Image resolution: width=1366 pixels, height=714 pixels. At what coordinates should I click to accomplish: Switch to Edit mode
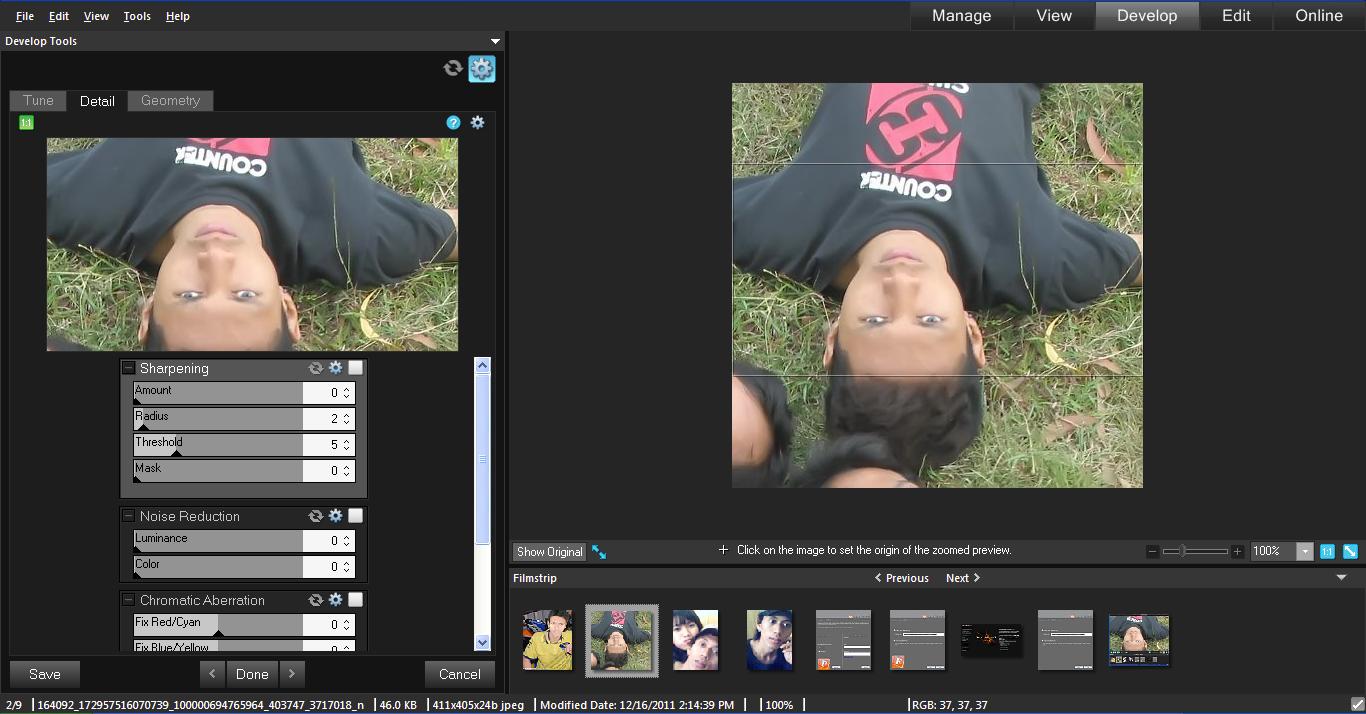[x=1236, y=15]
